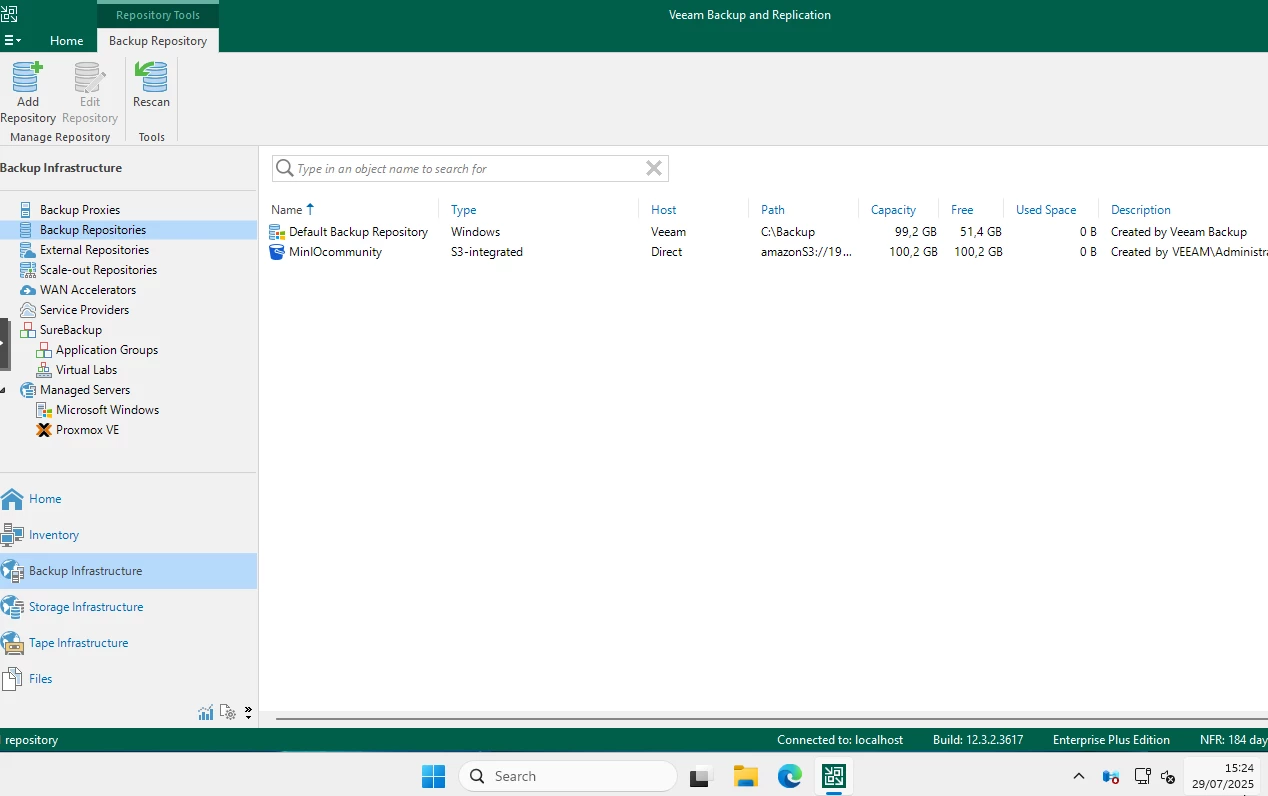Click the Tape Infrastructure icon
1268x796 pixels.
[x=12, y=643]
